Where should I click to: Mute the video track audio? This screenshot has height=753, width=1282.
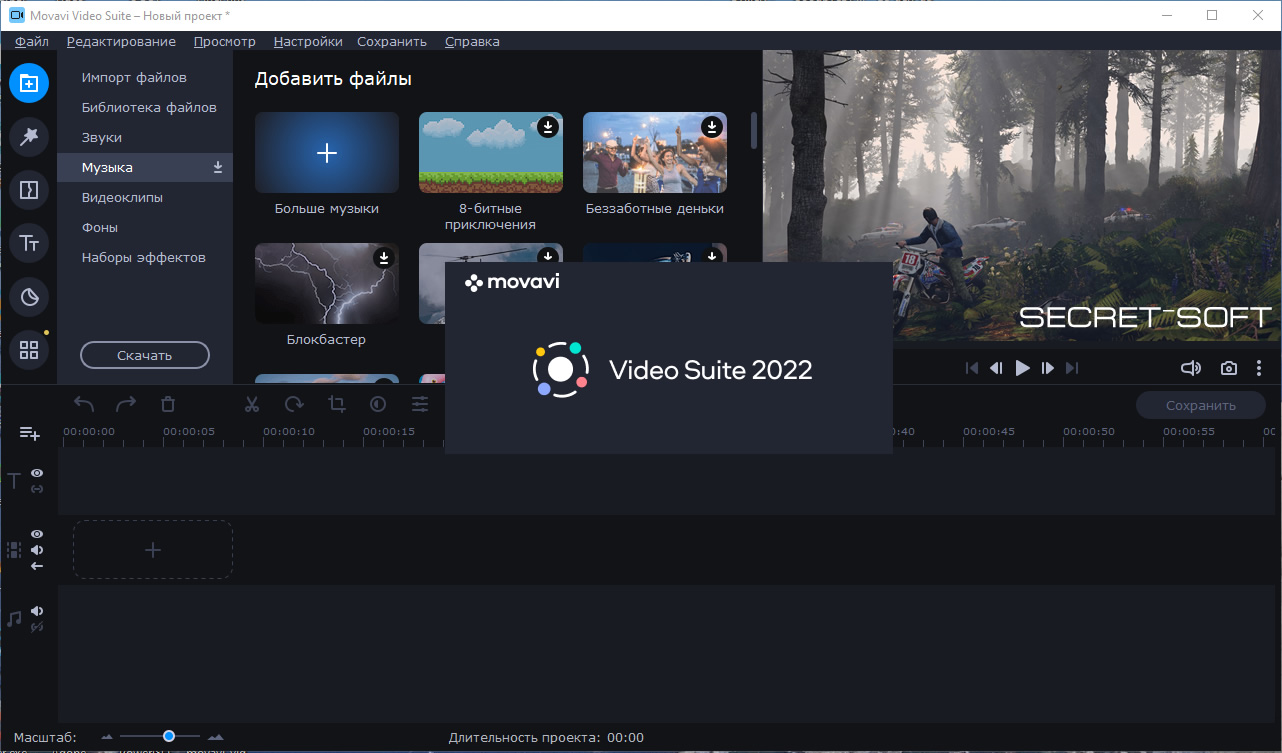pos(37,550)
